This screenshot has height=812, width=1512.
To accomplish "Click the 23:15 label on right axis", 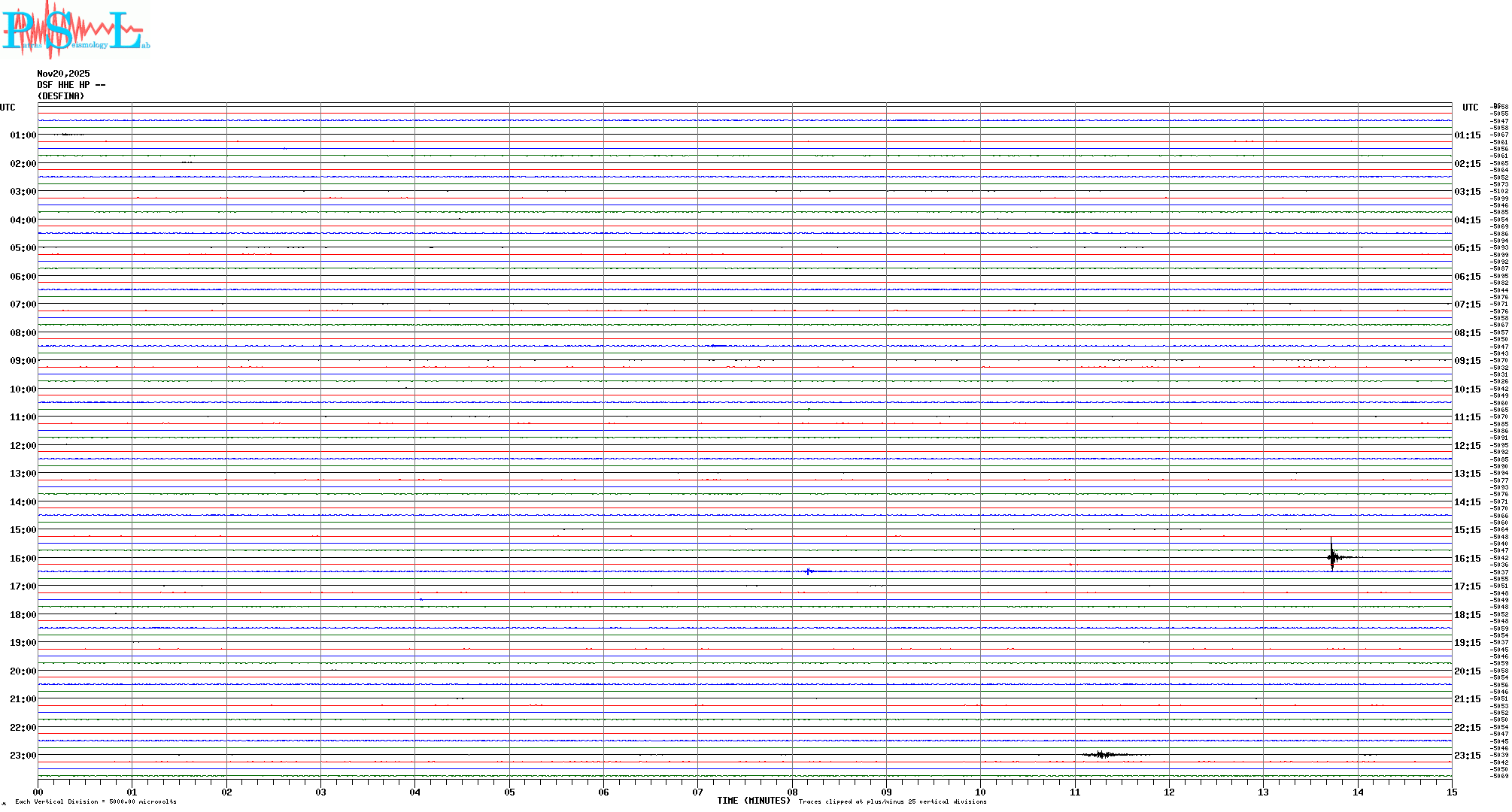I will coord(1467,756).
